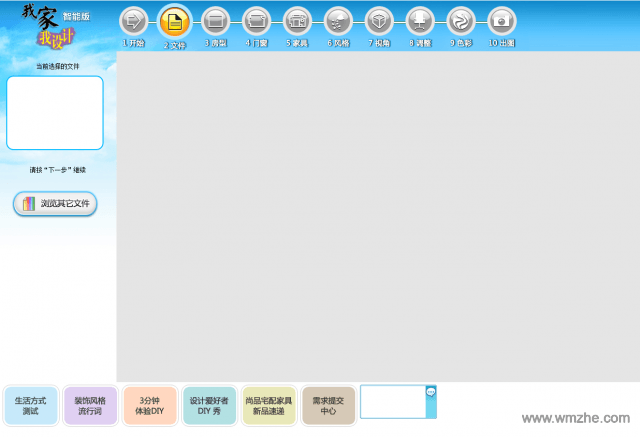Image resolution: width=640 pixels, height=437 pixels.
Task: Select step 6 风格 (Style) icon
Action: pos(337,21)
